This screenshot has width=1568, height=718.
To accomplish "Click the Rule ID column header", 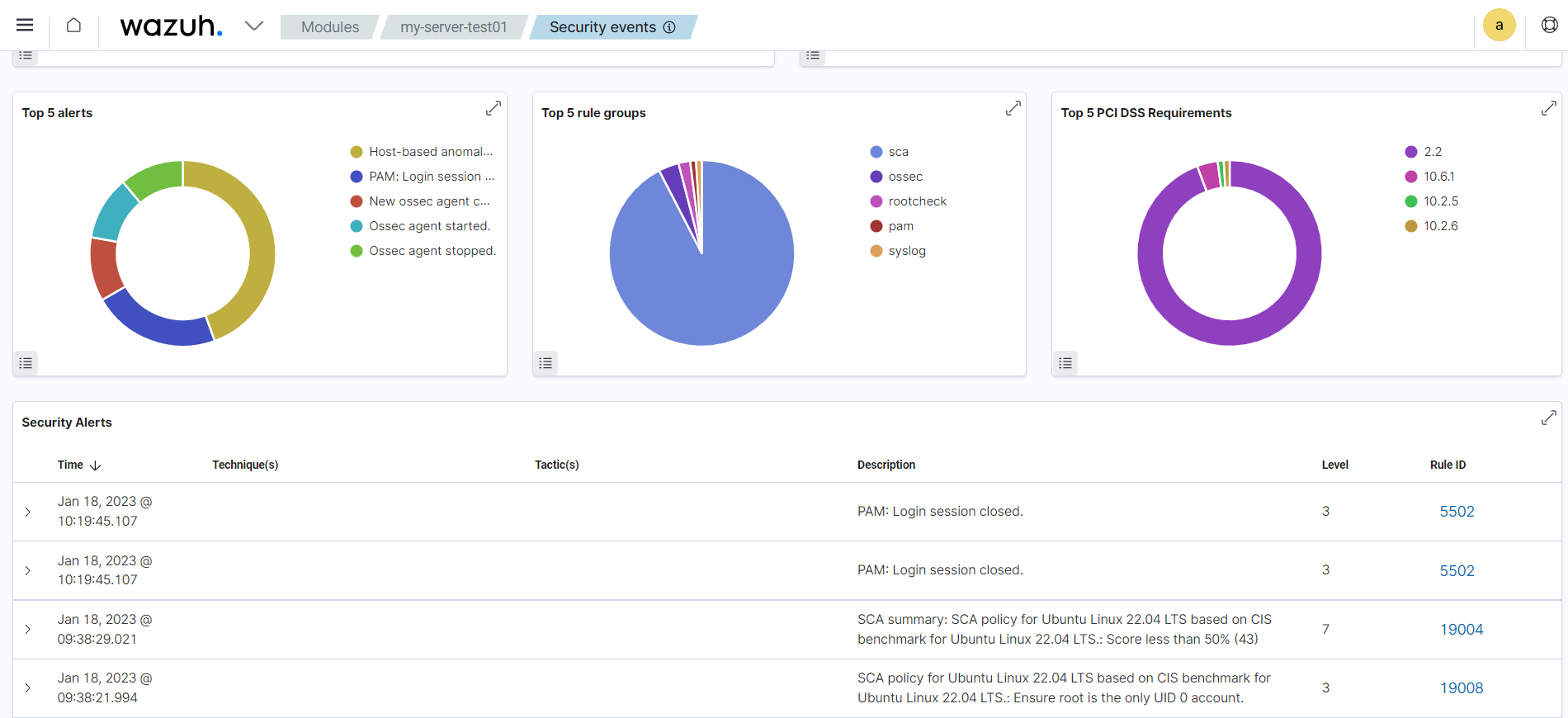I will [1448, 465].
